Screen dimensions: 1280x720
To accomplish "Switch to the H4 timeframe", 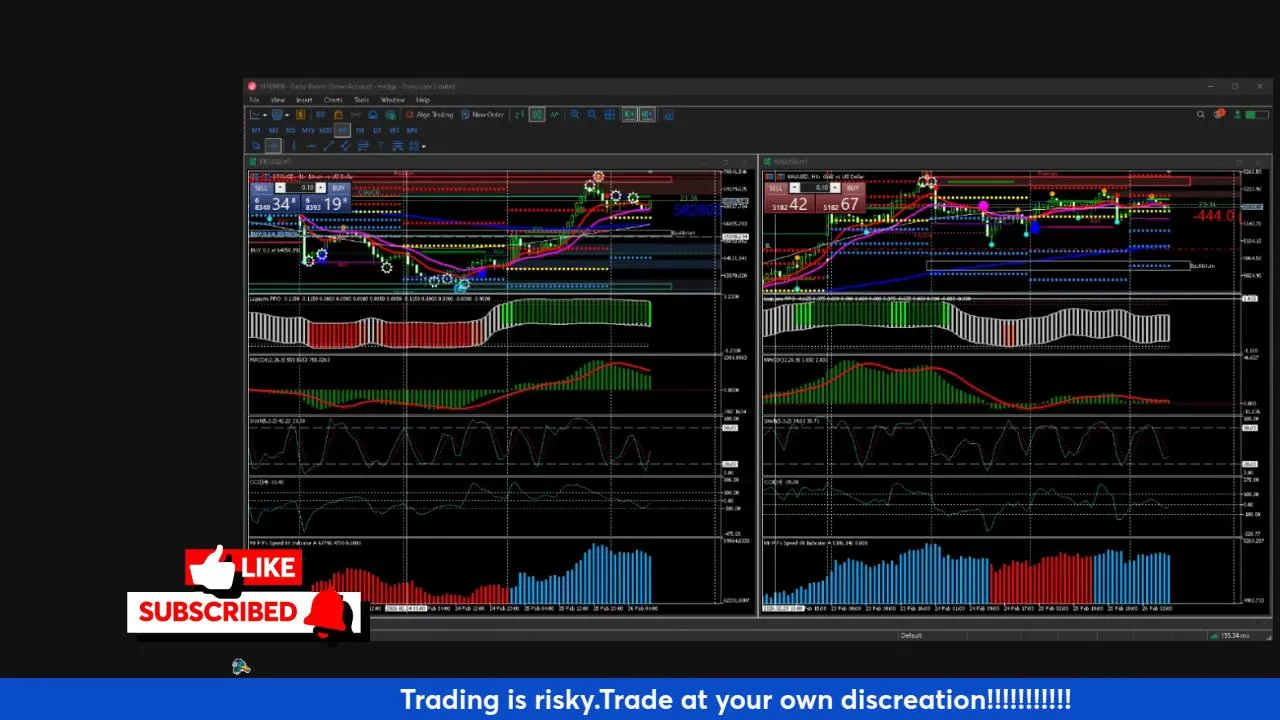I will 360,131.
